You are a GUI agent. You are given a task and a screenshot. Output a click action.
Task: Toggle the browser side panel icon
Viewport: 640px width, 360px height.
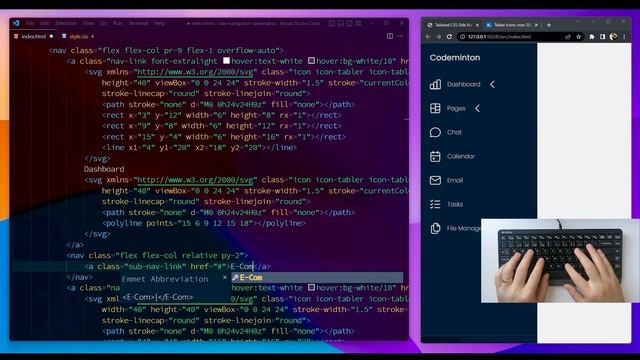click(602, 37)
